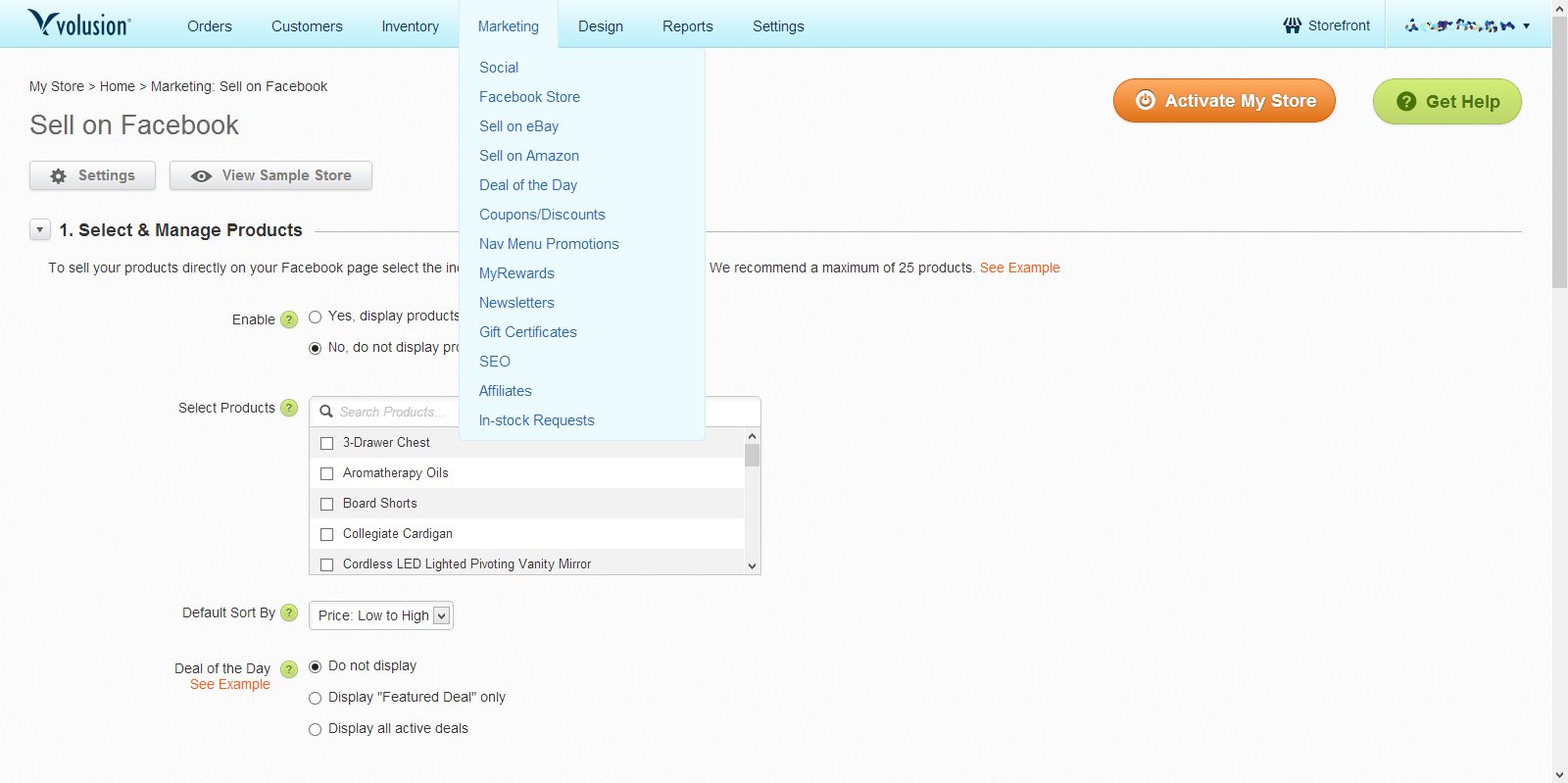Viewport: 1568px width, 783px height.
Task: Click the gear Settings button below the title
Action: [x=93, y=175]
